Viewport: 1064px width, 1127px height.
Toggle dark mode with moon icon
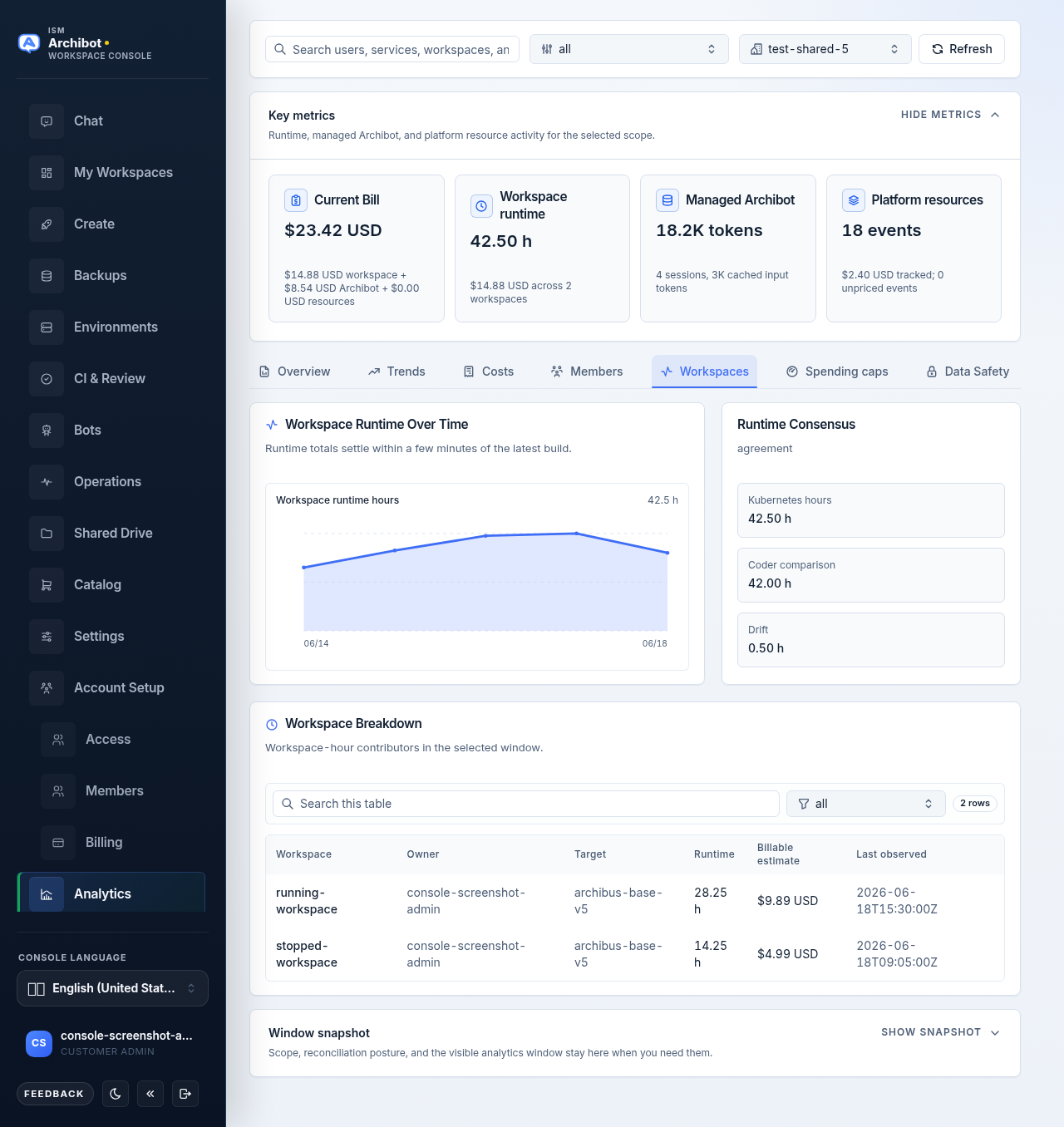coord(116,1094)
